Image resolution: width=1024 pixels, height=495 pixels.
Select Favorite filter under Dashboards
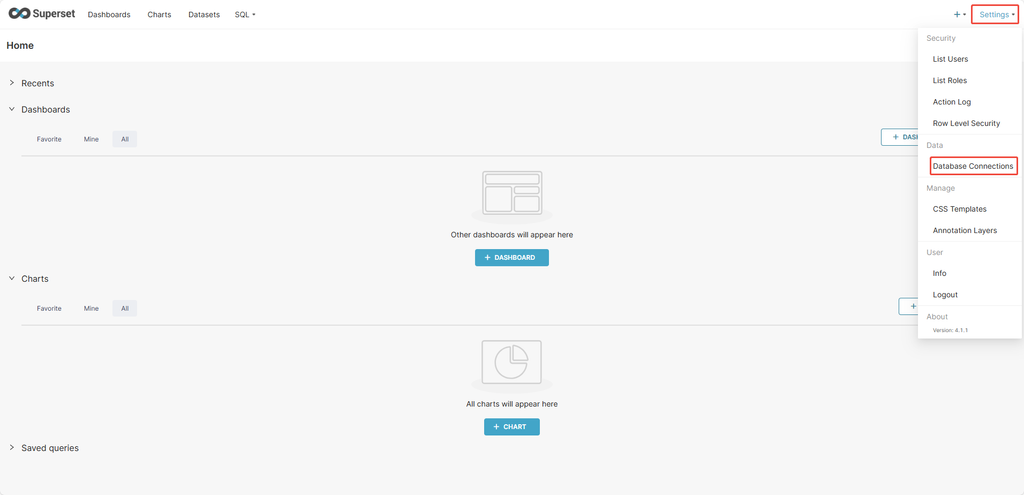(49, 139)
